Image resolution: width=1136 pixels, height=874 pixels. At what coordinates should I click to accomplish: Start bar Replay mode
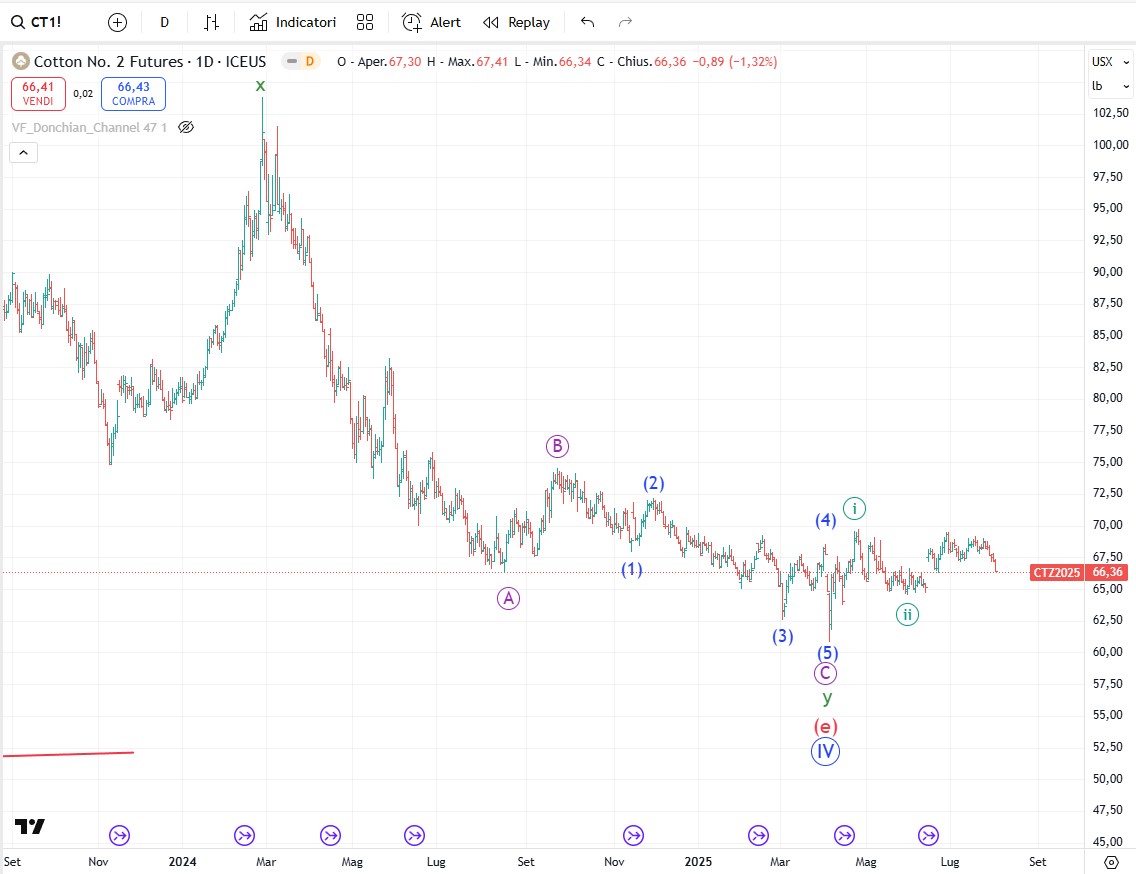click(x=516, y=22)
